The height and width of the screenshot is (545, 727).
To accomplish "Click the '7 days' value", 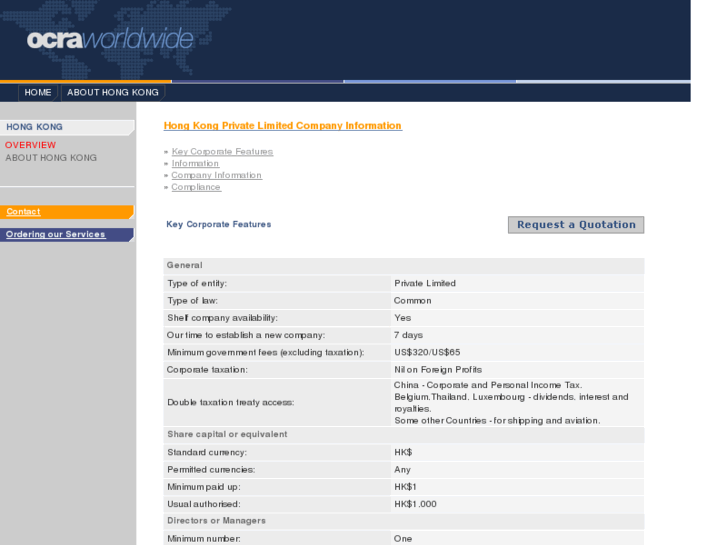I will [408, 335].
